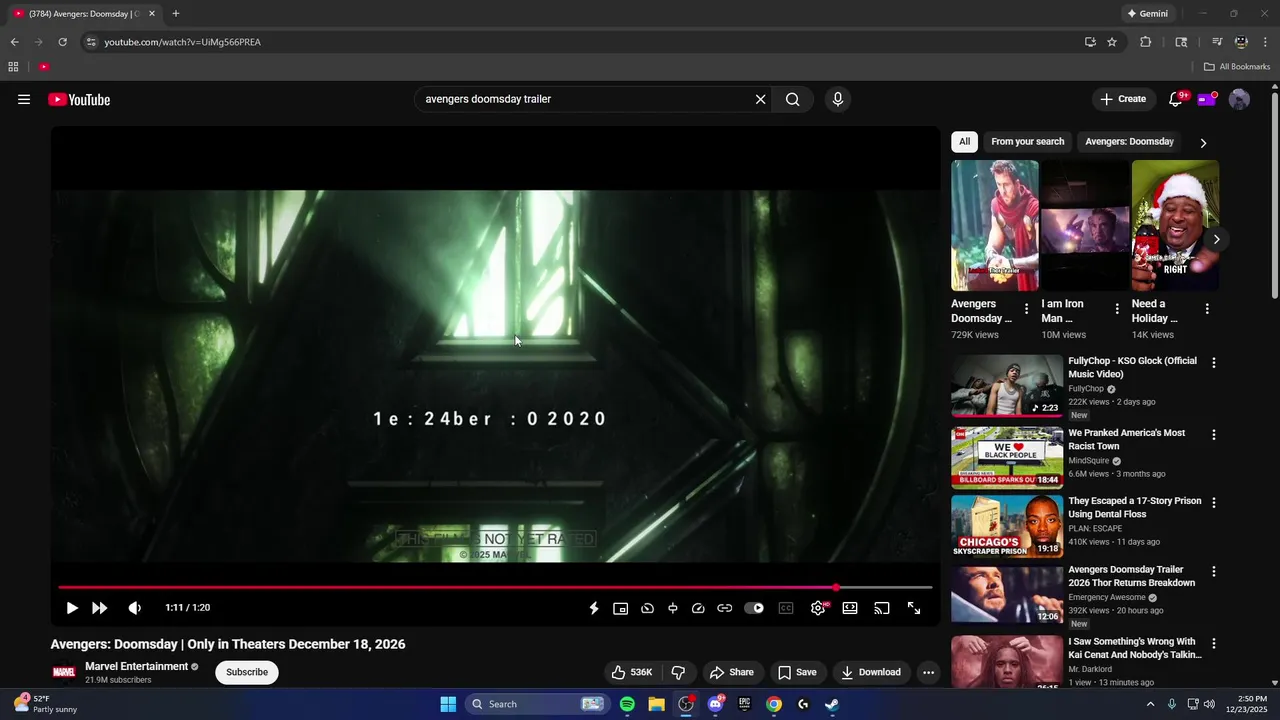Open the Marvel Entertainment channel name
This screenshot has height=720, width=1280.
[136, 666]
